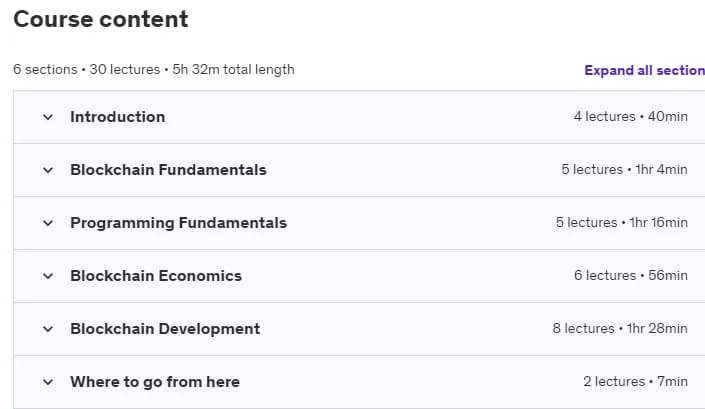Viewport: 705px width, 409px height.
Task: Expand the Blockchain Development chevron
Action: pyautogui.click(x=48, y=329)
